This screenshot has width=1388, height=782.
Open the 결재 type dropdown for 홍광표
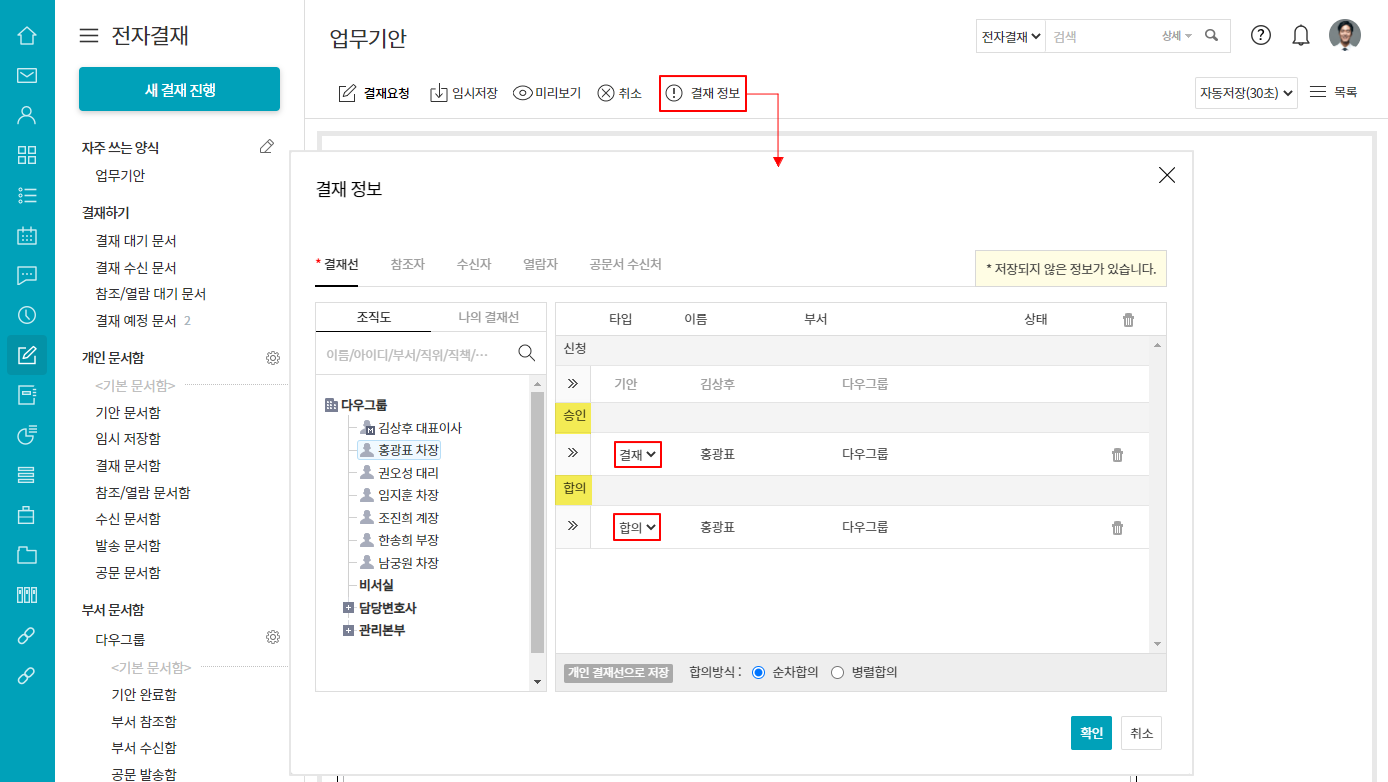[637, 455]
